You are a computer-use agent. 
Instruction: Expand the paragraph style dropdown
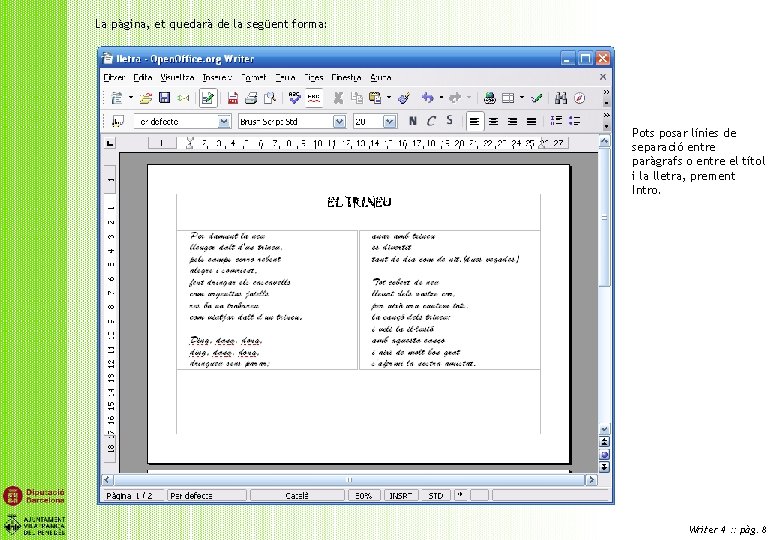point(224,121)
